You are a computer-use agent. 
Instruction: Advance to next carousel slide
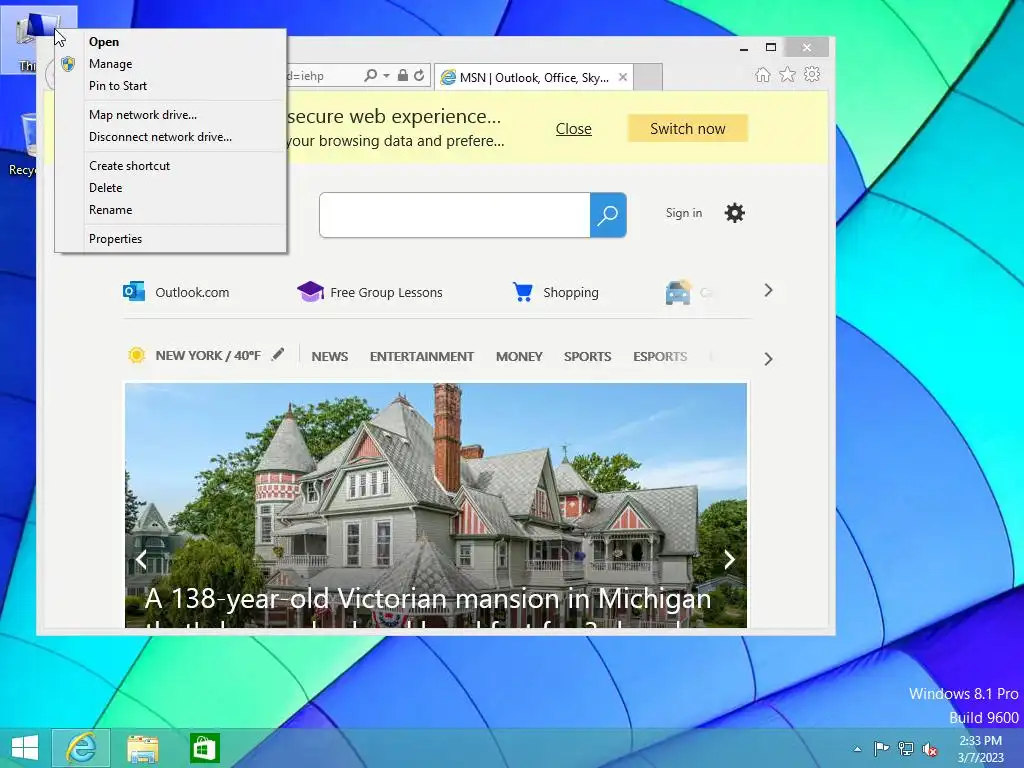coord(729,560)
